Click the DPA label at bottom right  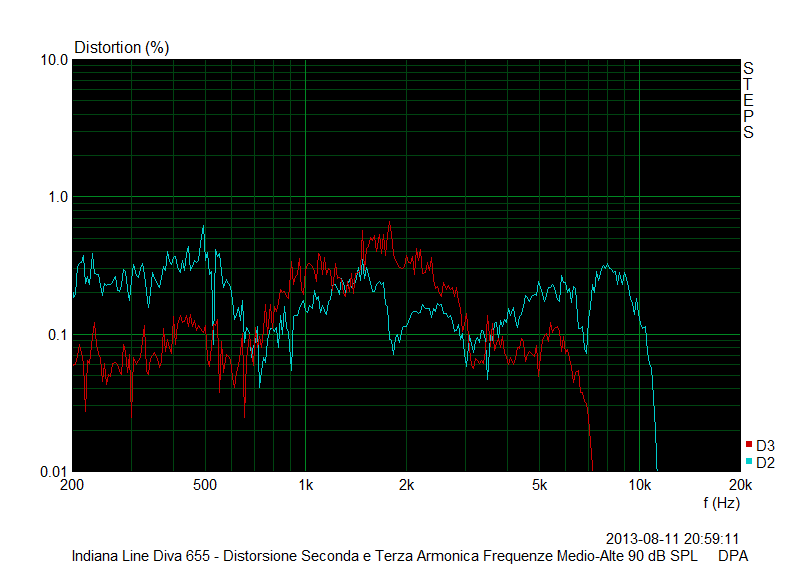pyautogui.click(x=733, y=556)
